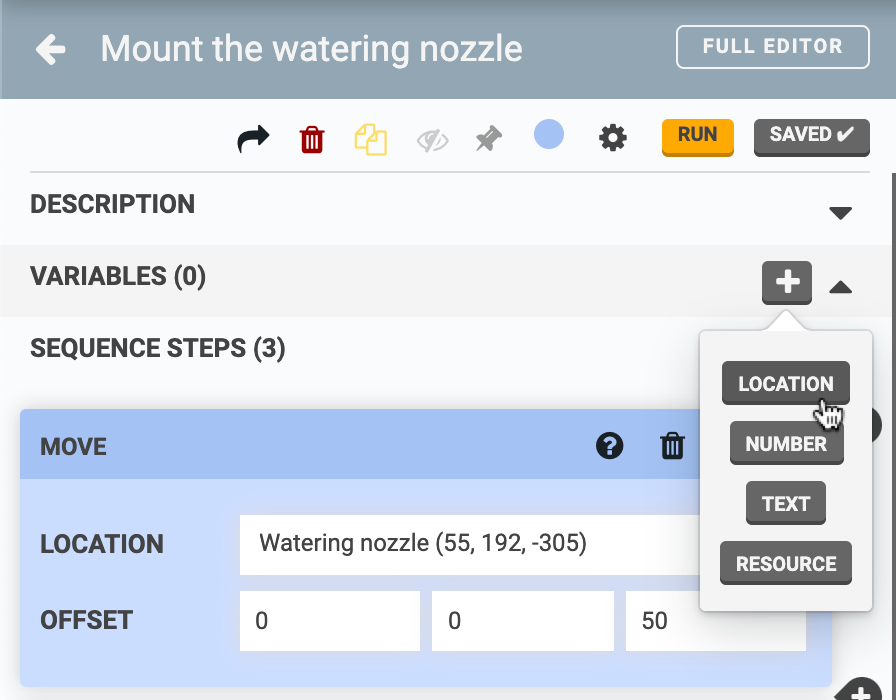The width and height of the screenshot is (896, 700).
Task: Open the variable add menu with the plus button
Action: coord(786,283)
